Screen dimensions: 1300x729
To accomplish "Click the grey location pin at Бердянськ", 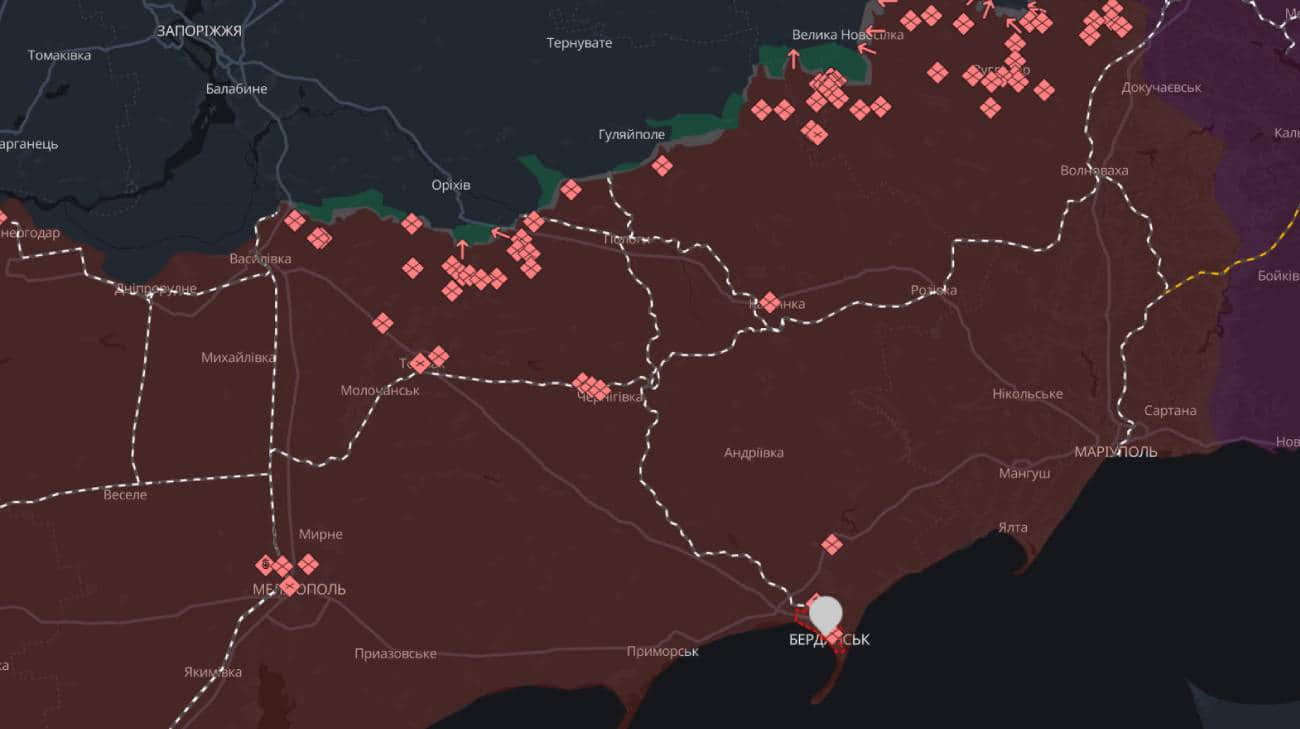I will pyautogui.click(x=825, y=612).
